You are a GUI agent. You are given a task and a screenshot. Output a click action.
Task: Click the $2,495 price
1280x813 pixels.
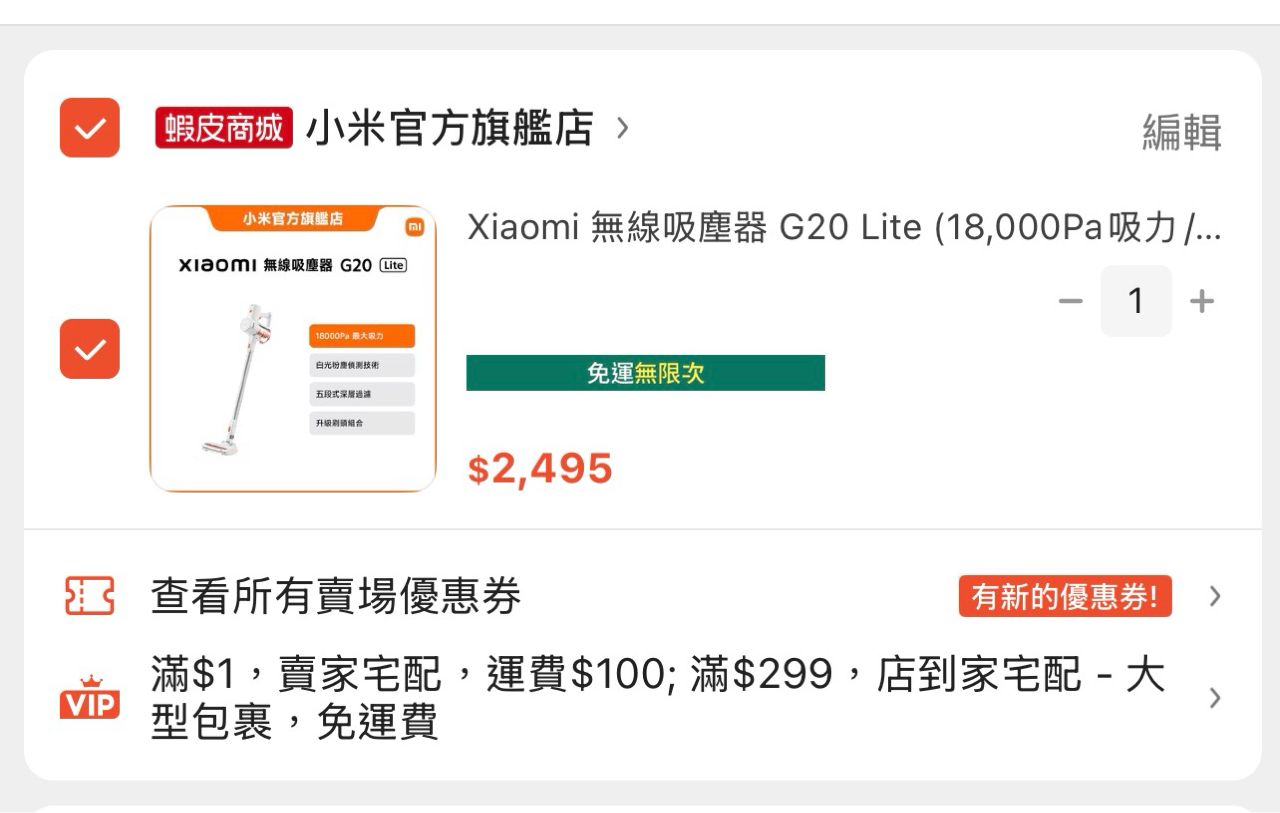pyautogui.click(x=540, y=468)
